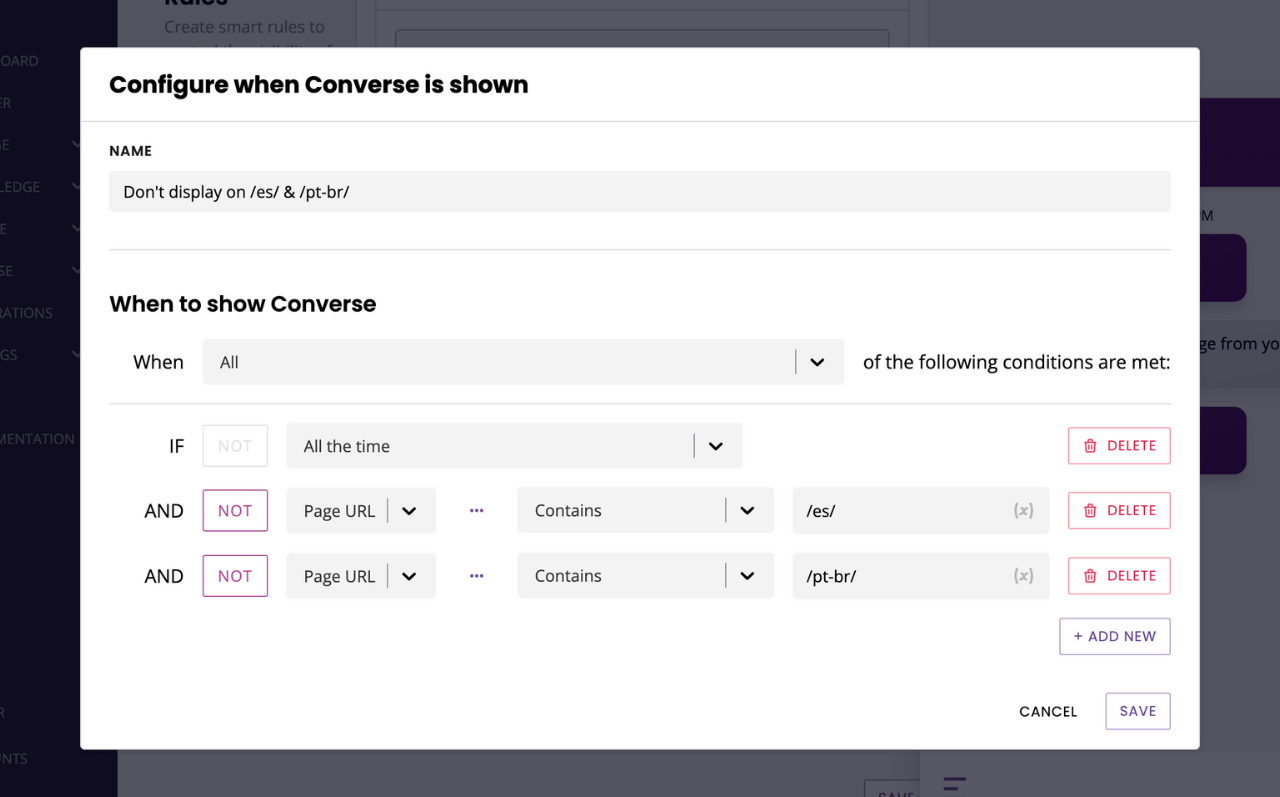Image resolution: width=1280 pixels, height=797 pixels.
Task: Clear the /pt-br/ value with the x icon
Action: (x=1023, y=576)
